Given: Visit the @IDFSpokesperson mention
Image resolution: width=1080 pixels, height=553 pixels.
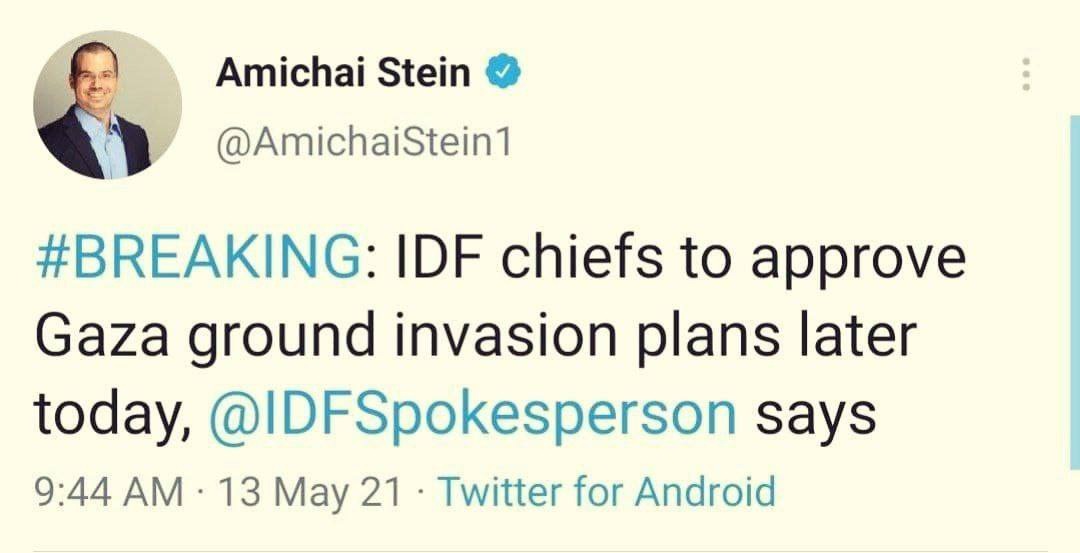Looking at the screenshot, I should [x=474, y=410].
